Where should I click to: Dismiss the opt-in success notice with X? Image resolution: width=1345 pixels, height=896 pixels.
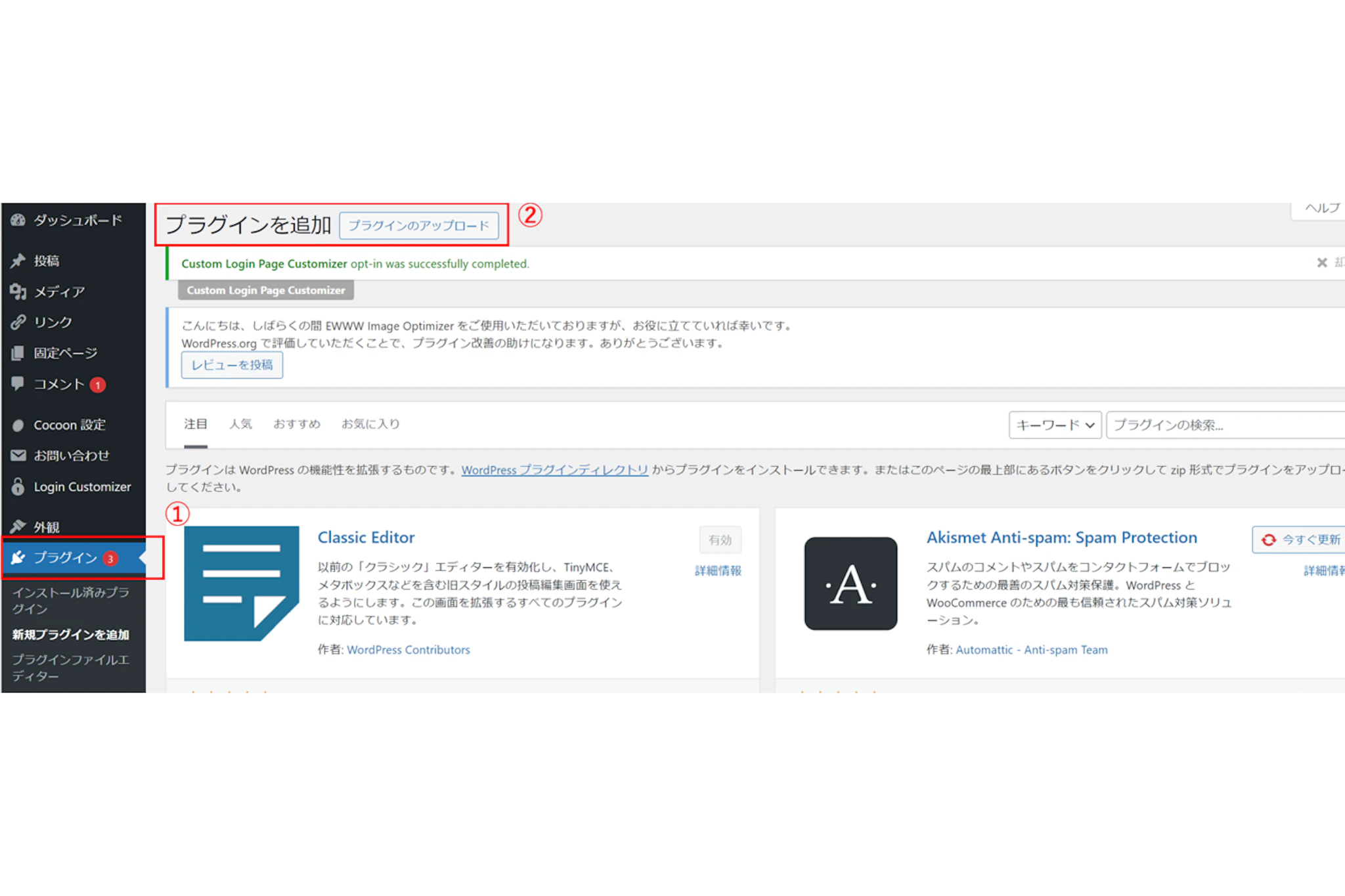(x=1321, y=263)
